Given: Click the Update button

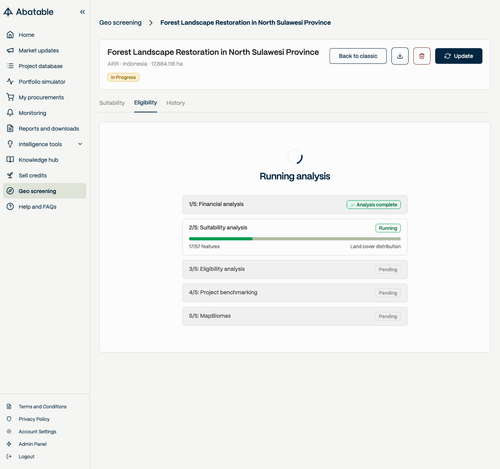Looking at the screenshot, I should tap(459, 56).
